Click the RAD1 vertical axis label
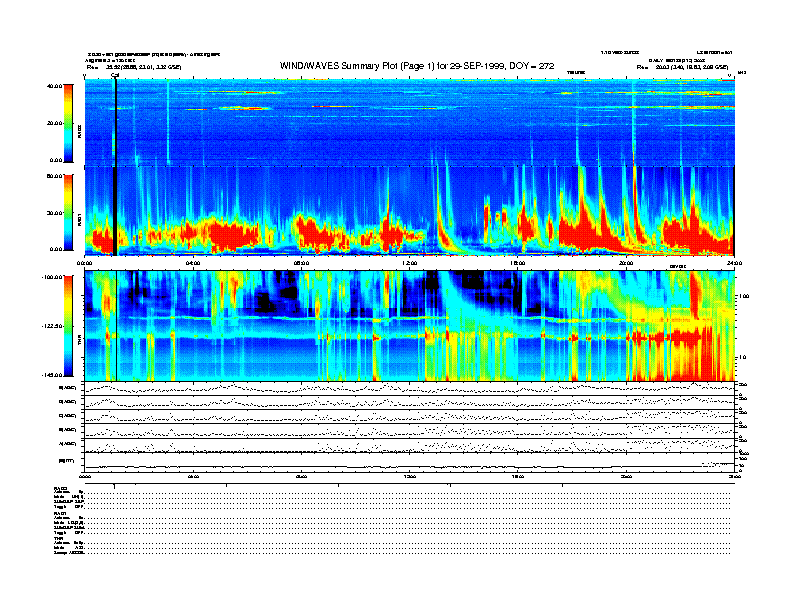This screenshot has width=792, height=612. [x=79, y=220]
